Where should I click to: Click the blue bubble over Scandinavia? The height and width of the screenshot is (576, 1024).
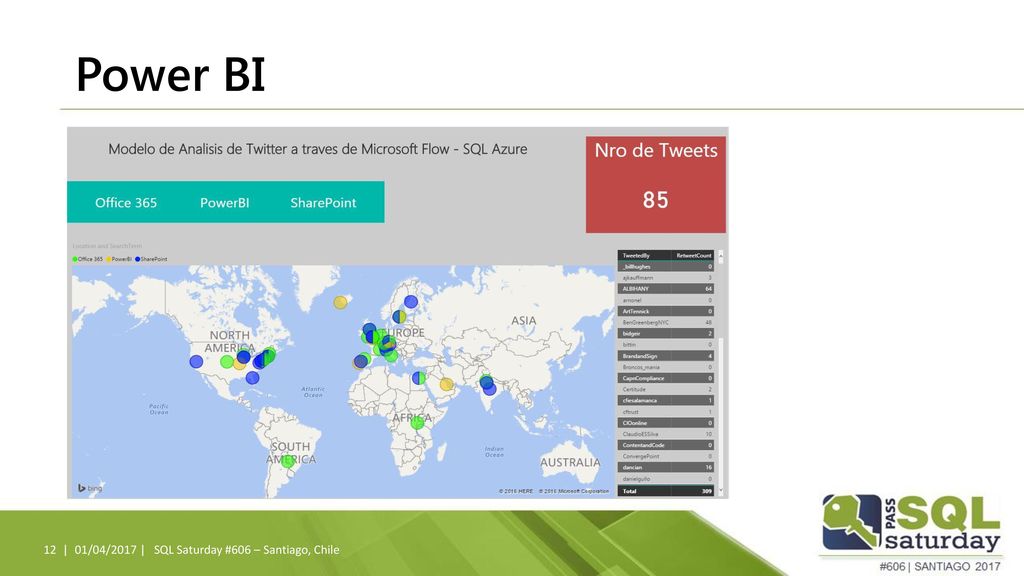point(411,301)
